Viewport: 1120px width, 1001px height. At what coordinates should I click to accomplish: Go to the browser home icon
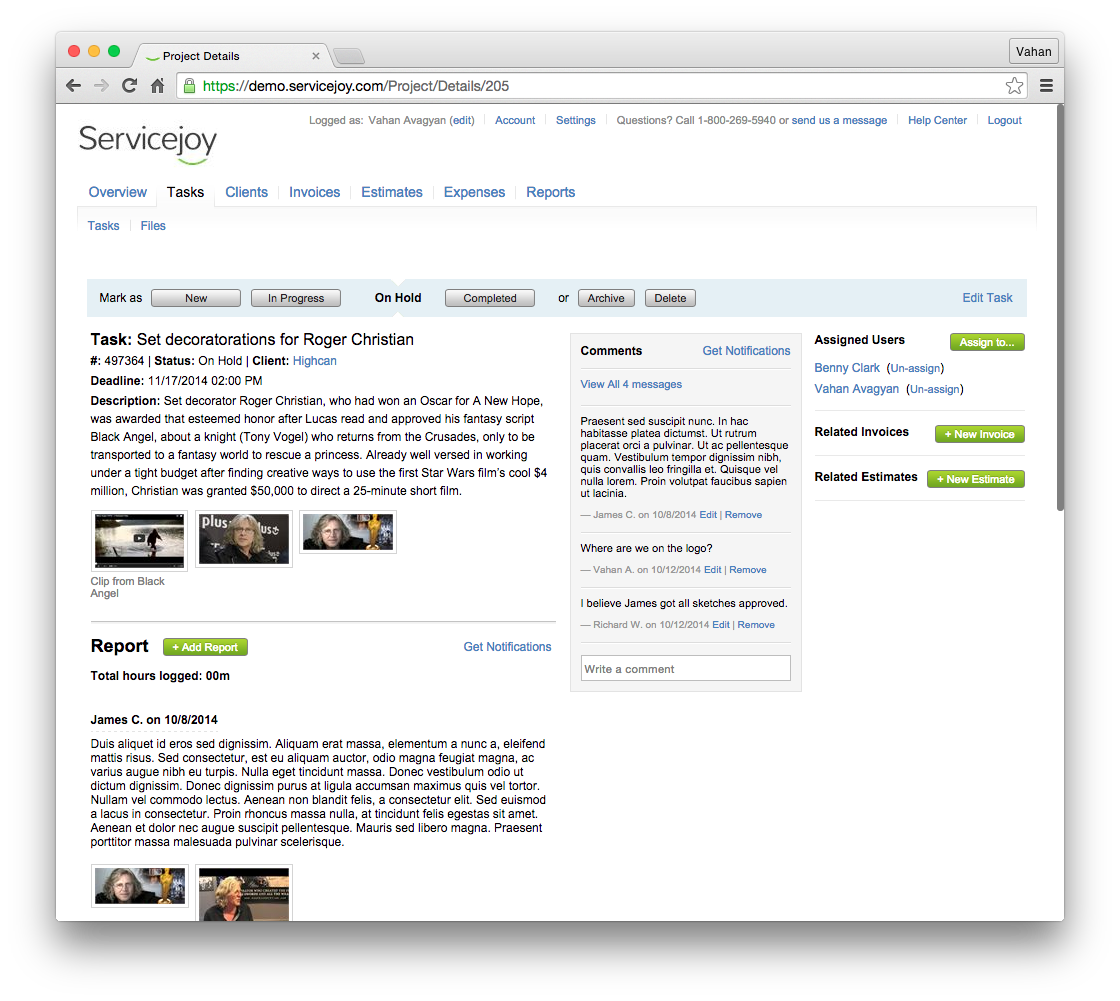click(157, 86)
